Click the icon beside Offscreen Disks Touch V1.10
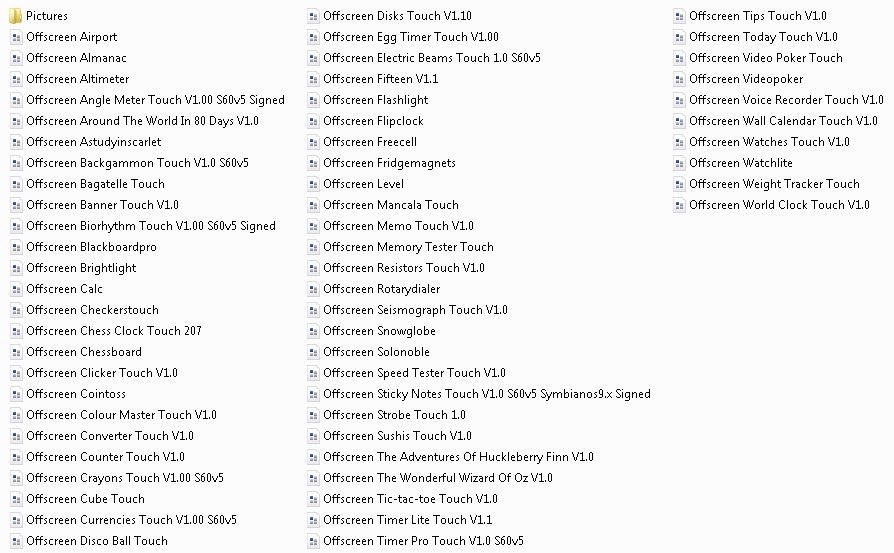The image size is (894, 553). pos(313,16)
